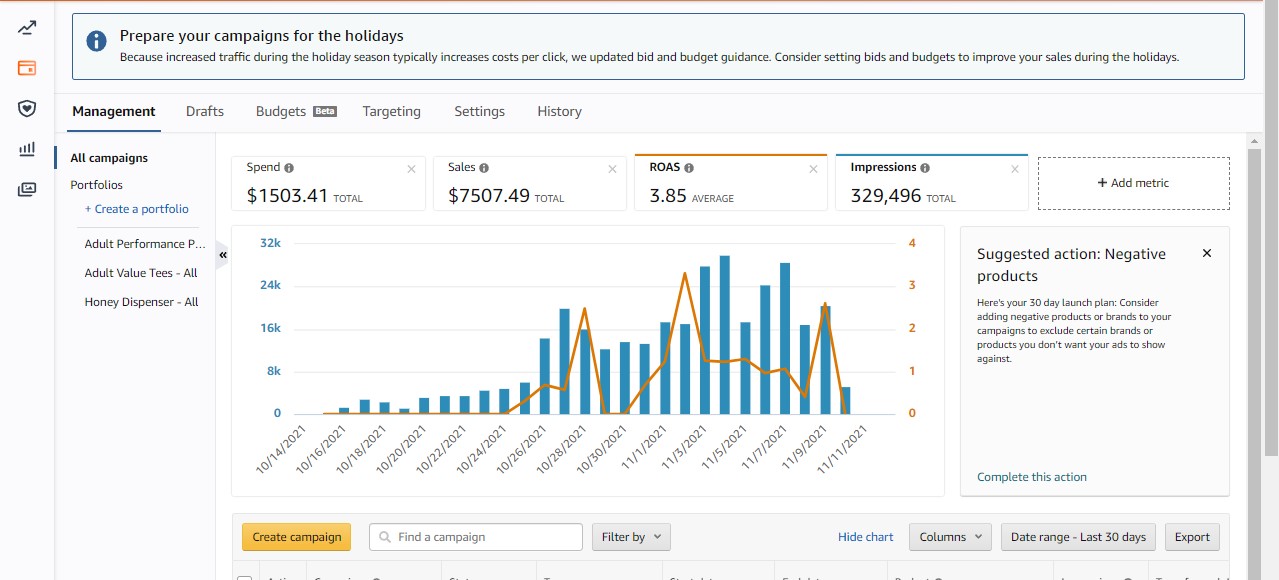Open the brand shield sidebar icon
The width and height of the screenshot is (1279, 580).
tap(27, 108)
